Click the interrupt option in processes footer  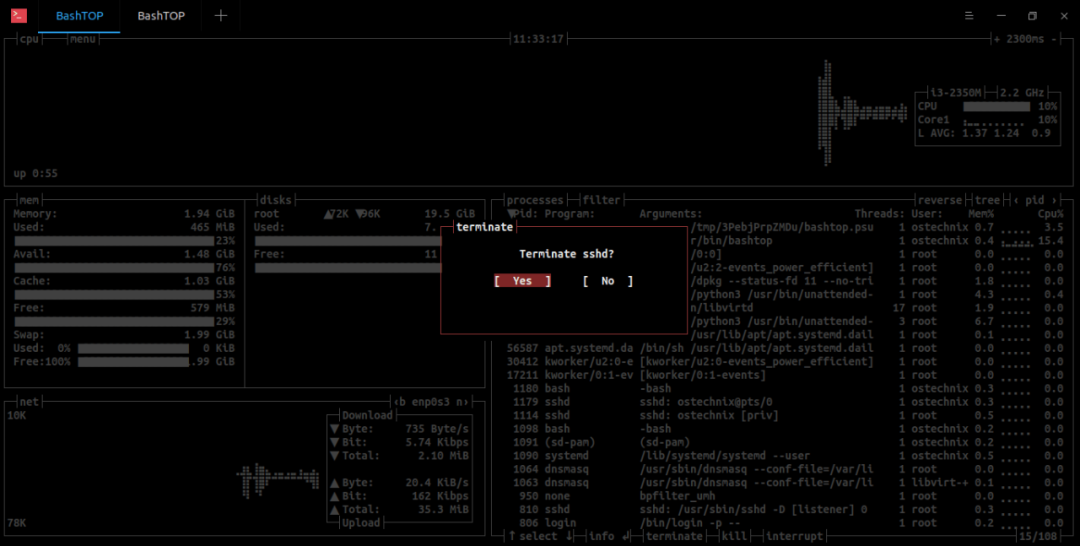coord(794,536)
